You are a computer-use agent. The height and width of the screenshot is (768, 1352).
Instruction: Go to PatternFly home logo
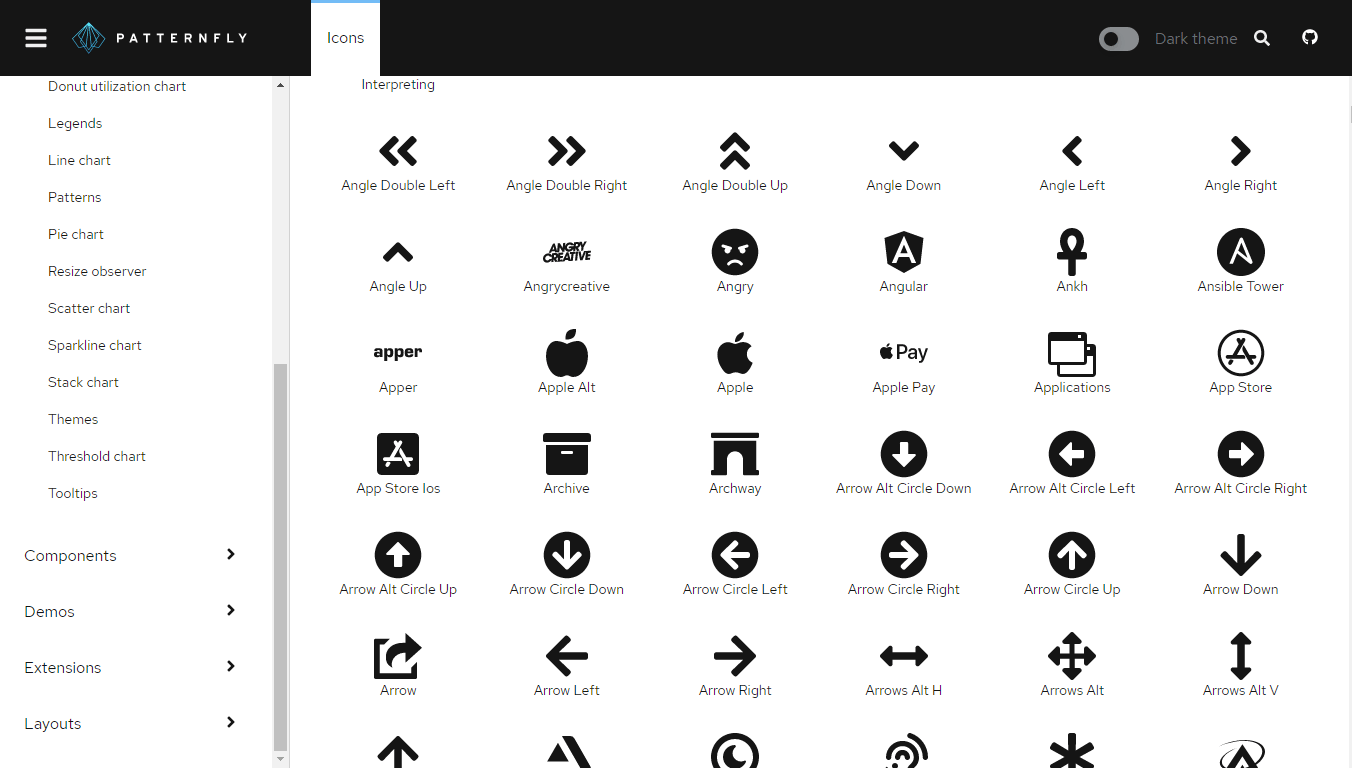(x=159, y=38)
